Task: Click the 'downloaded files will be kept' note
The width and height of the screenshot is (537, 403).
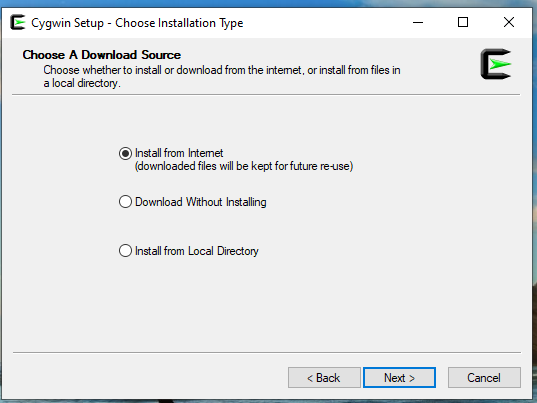Action: [x=244, y=166]
